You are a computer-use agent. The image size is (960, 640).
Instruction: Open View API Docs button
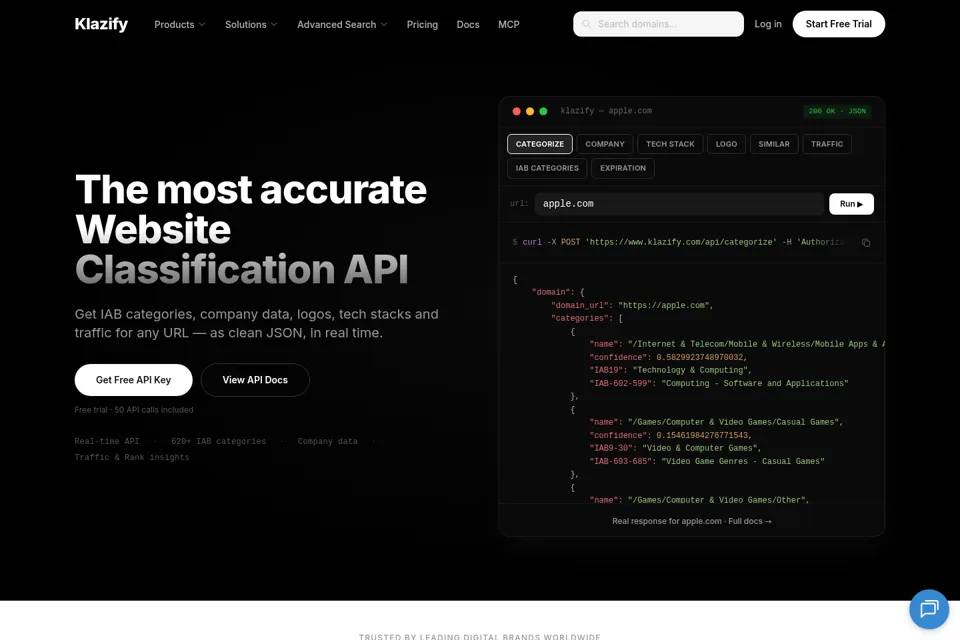coord(255,380)
